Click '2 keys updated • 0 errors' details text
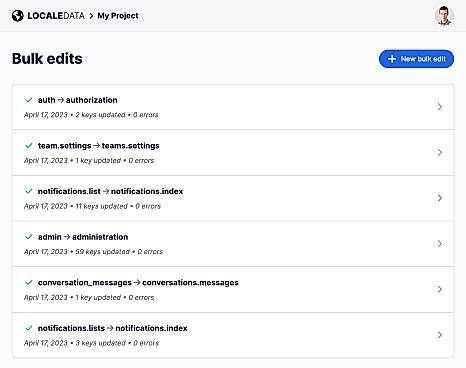Screen dimensions: 466x368 pos(117,115)
